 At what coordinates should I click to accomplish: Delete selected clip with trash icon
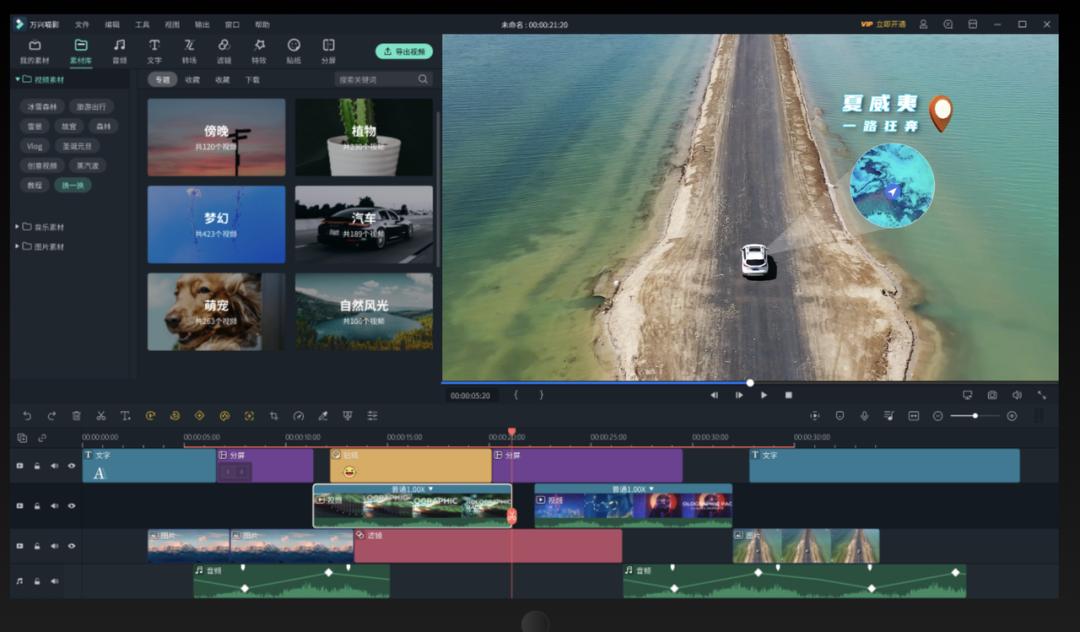pos(76,416)
